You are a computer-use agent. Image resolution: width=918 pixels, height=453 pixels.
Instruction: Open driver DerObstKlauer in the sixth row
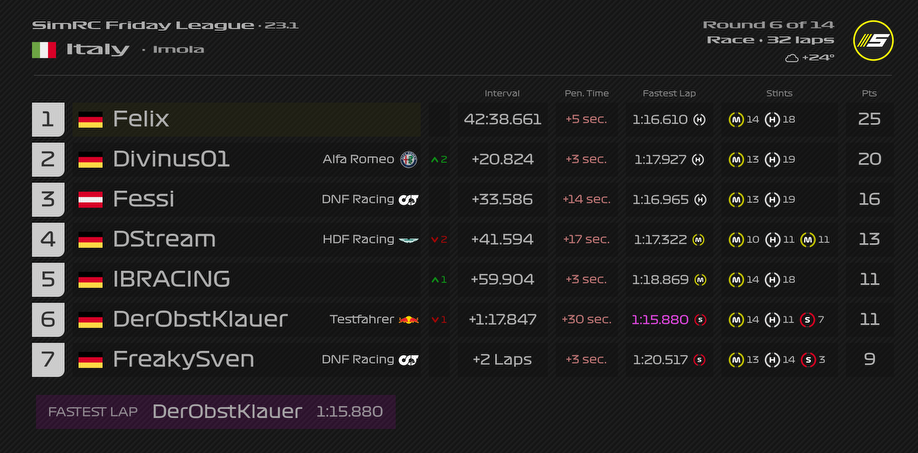pos(200,319)
